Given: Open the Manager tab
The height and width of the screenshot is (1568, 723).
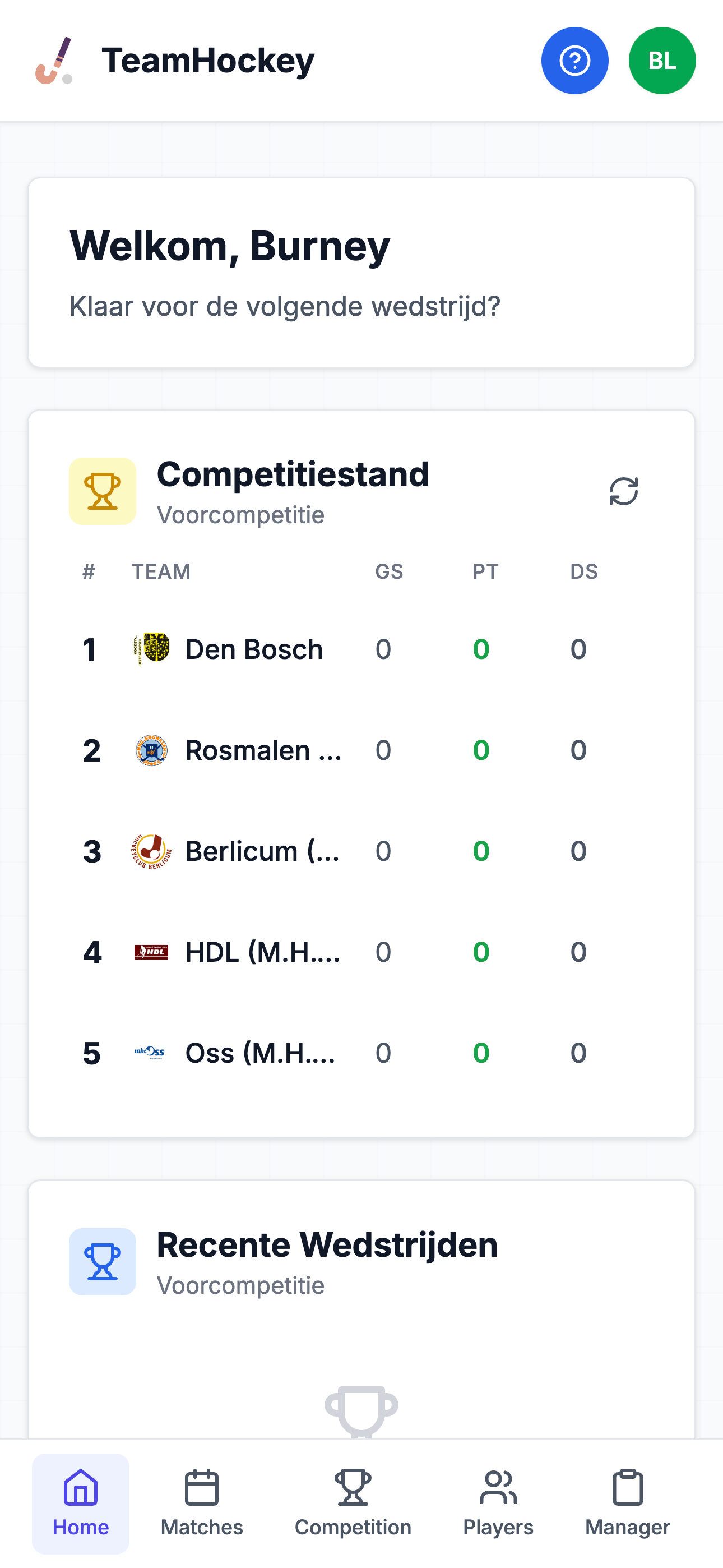Looking at the screenshot, I should coord(628,1504).
